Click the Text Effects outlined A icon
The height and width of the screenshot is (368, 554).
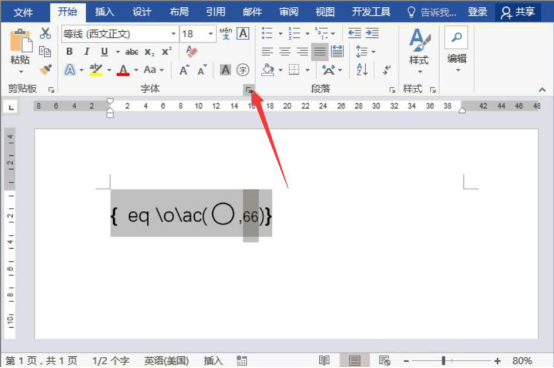point(70,70)
